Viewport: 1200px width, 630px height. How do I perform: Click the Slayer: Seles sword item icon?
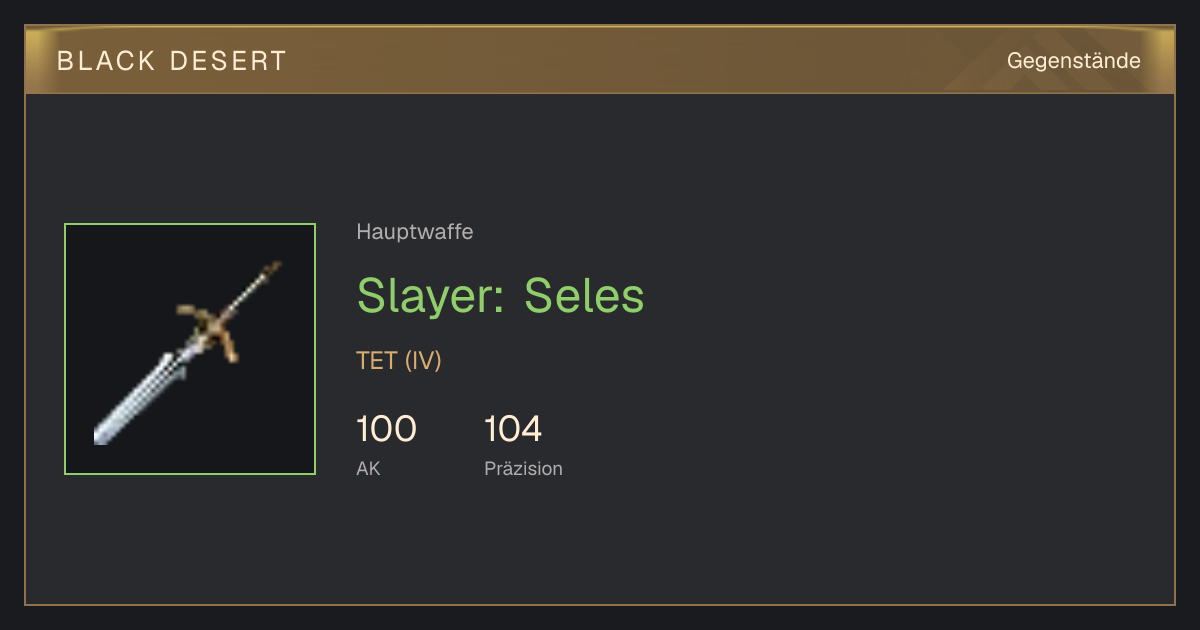[x=190, y=349]
